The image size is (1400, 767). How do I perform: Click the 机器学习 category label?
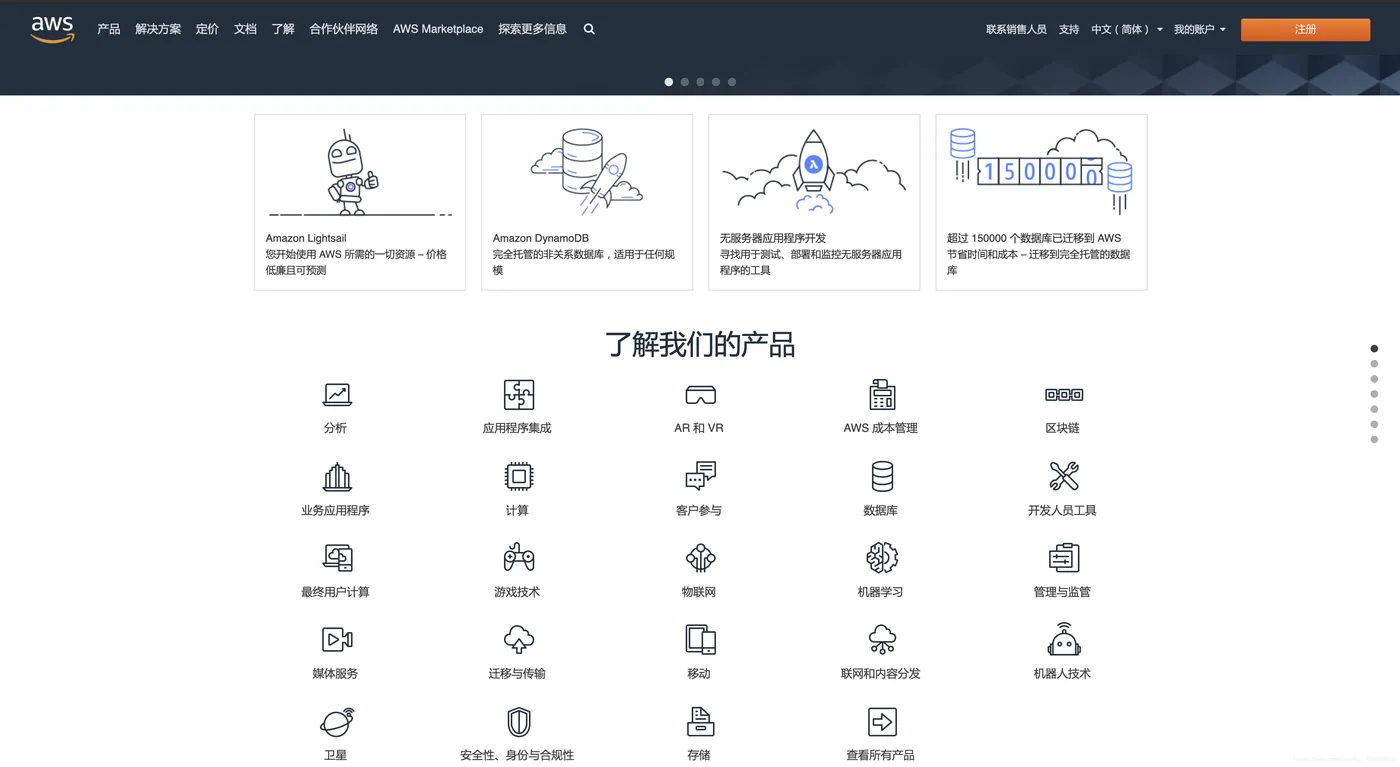tap(881, 592)
